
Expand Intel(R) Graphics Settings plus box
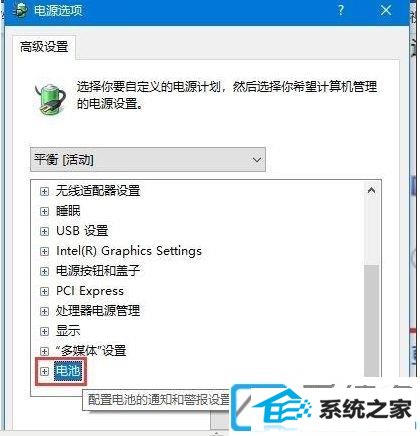(x=44, y=251)
